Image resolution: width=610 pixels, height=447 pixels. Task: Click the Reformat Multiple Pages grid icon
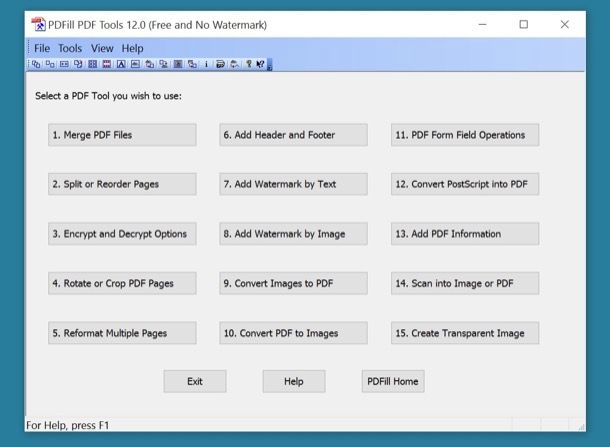coord(93,64)
